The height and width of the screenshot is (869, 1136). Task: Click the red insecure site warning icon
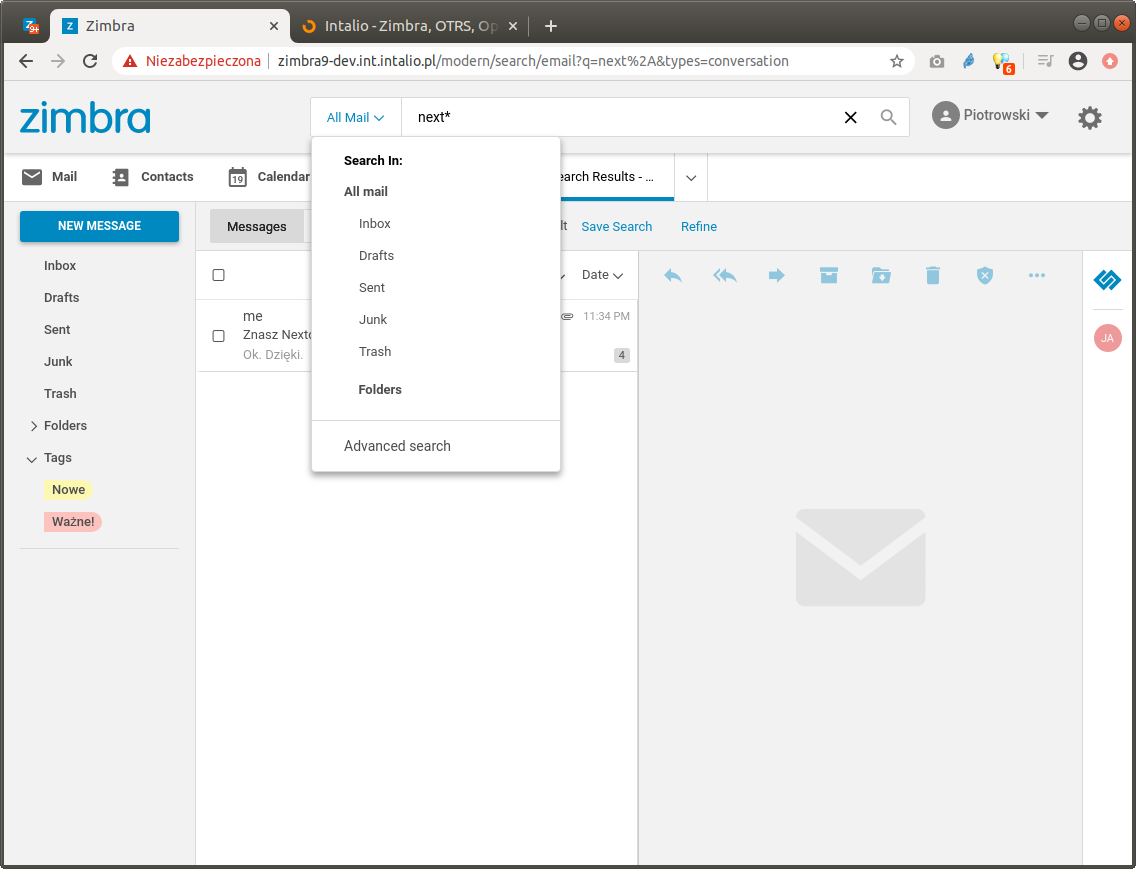130,62
